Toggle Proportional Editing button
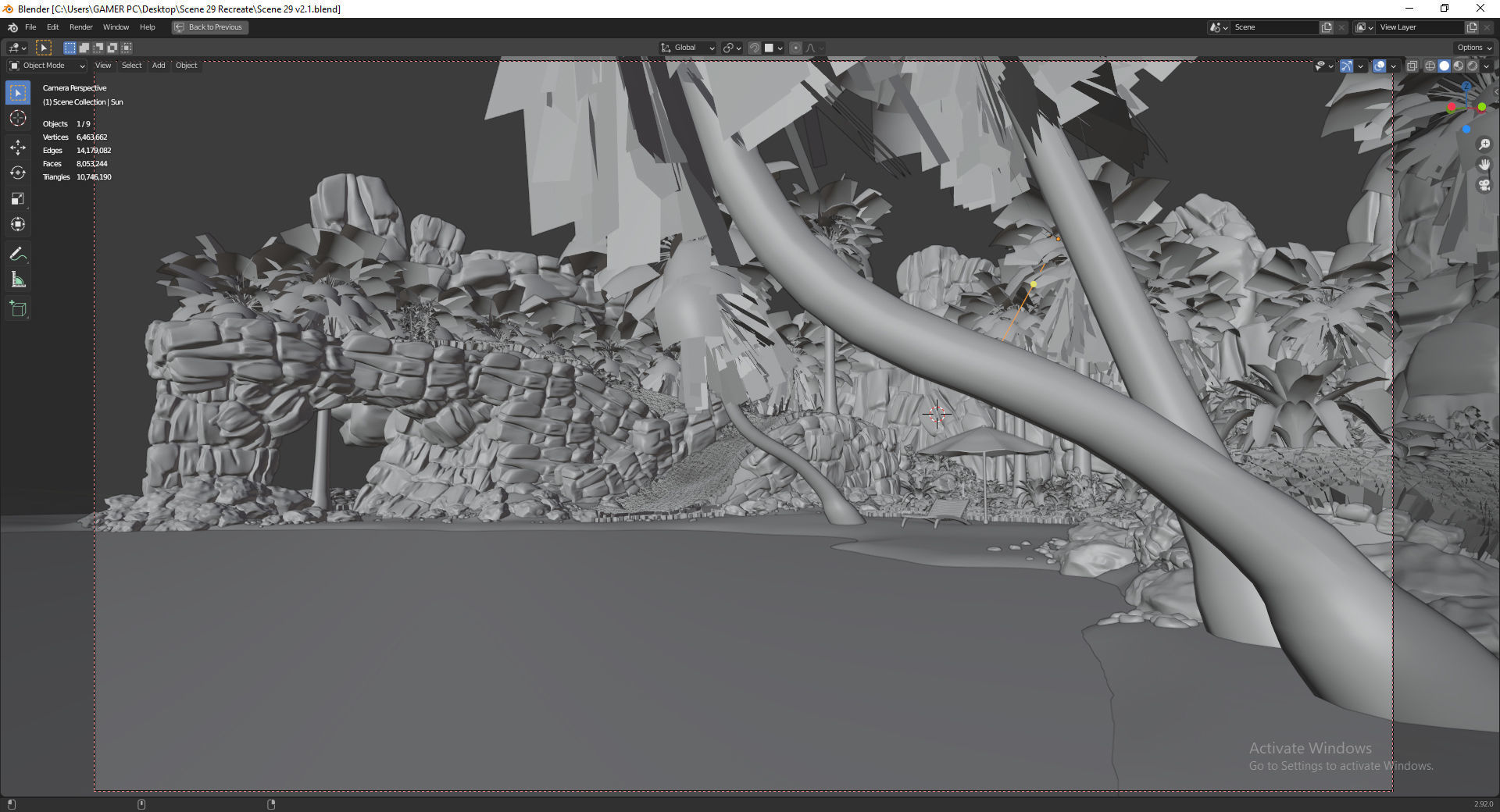 (x=795, y=48)
